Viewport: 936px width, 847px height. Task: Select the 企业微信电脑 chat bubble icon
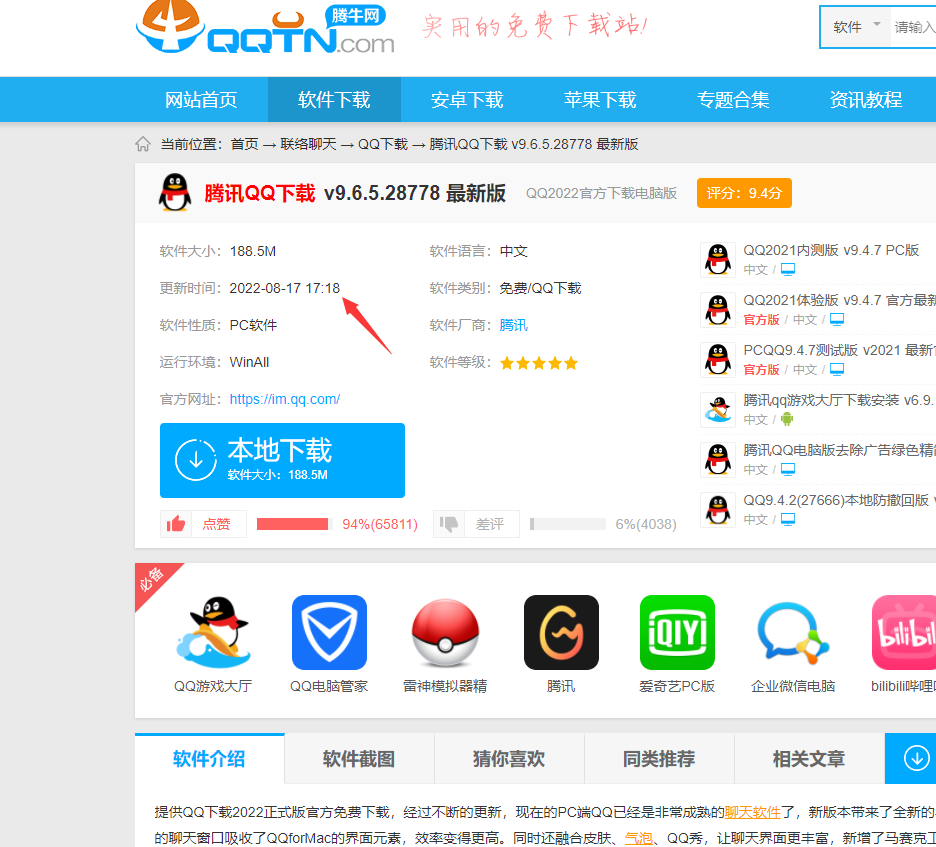793,632
